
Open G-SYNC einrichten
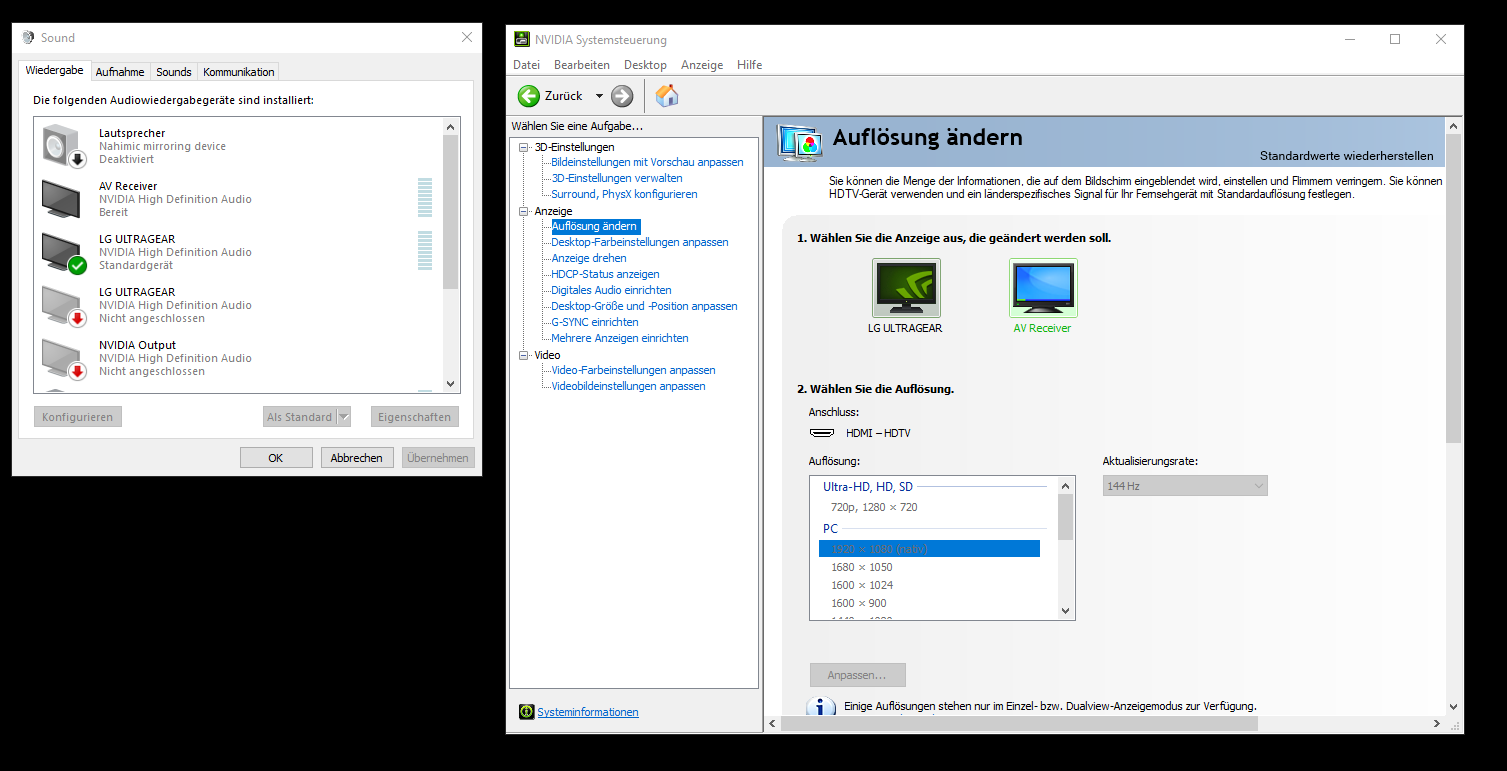pyautogui.click(x=595, y=322)
